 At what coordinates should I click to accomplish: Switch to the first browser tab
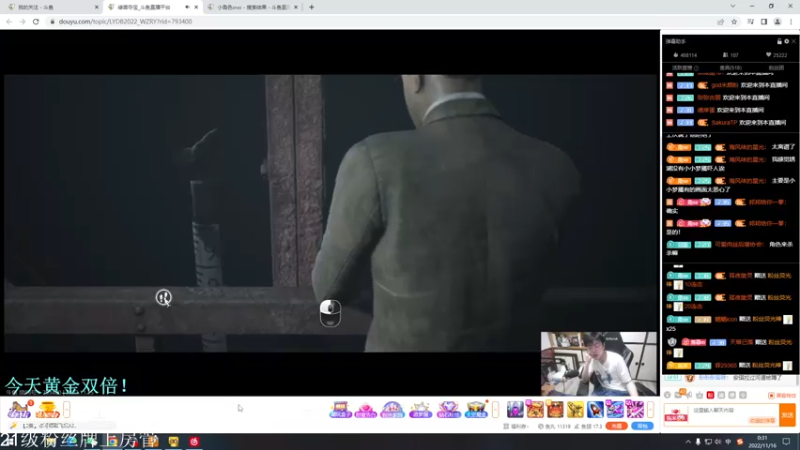pos(51,7)
